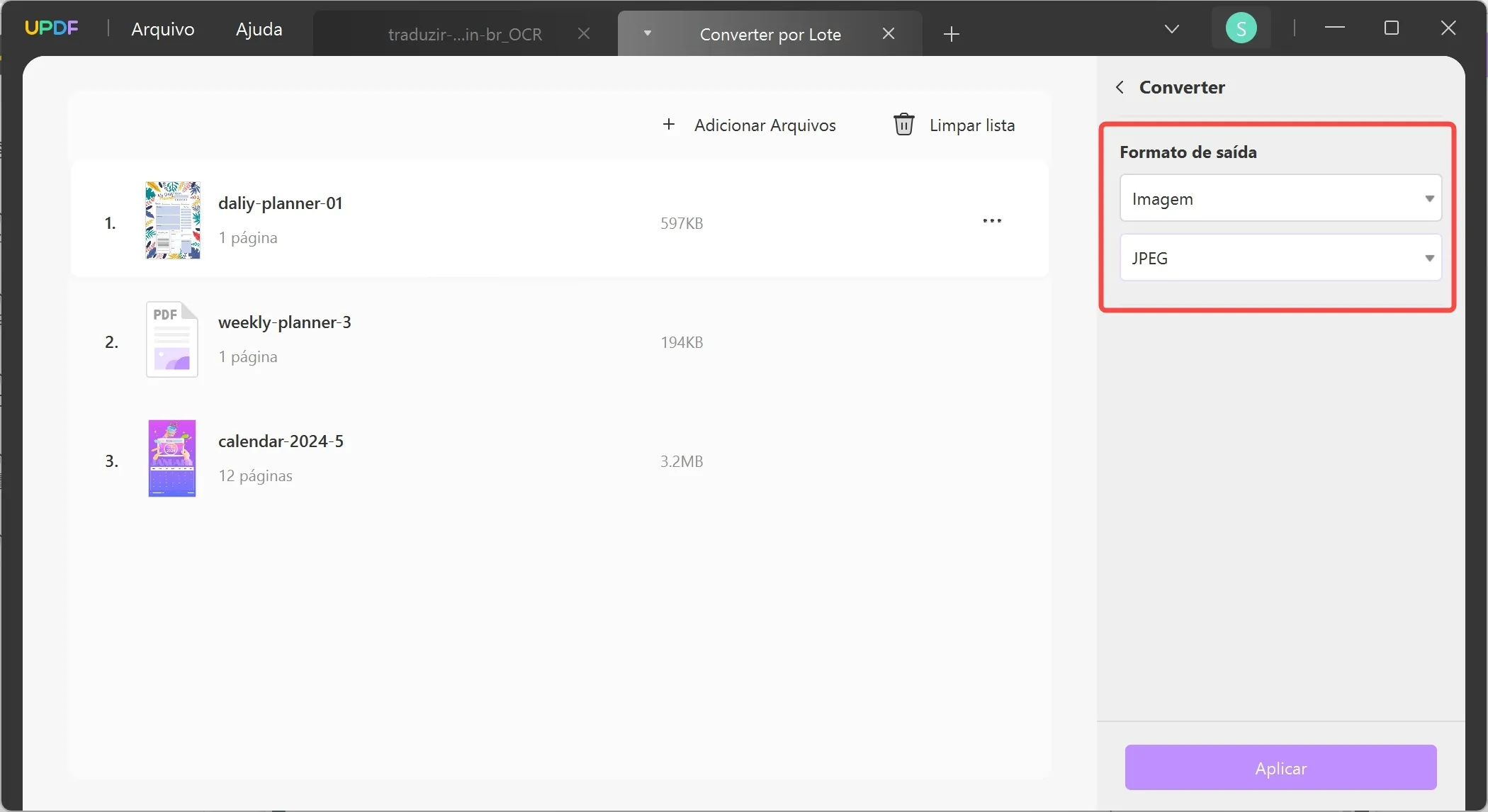1488x812 pixels.
Task: Click the trash icon to clear list
Action: [x=904, y=124]
